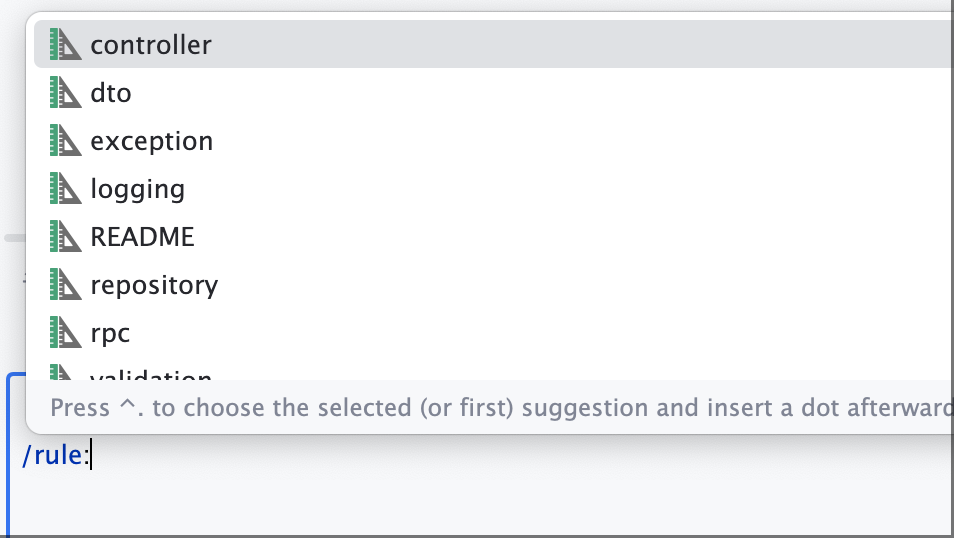Viewport: 954px width, 538px height.
Task: Pick rpc from the rule suggestions
Action: (x=493, y=332)
